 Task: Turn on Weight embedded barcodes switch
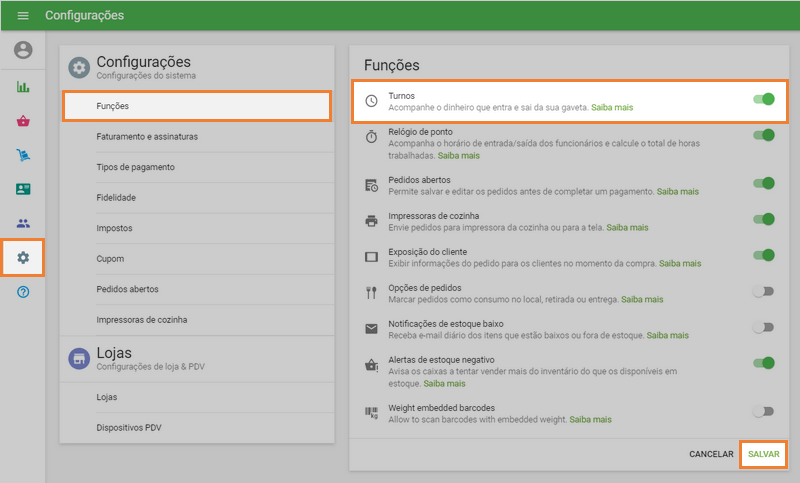[763, 411]
